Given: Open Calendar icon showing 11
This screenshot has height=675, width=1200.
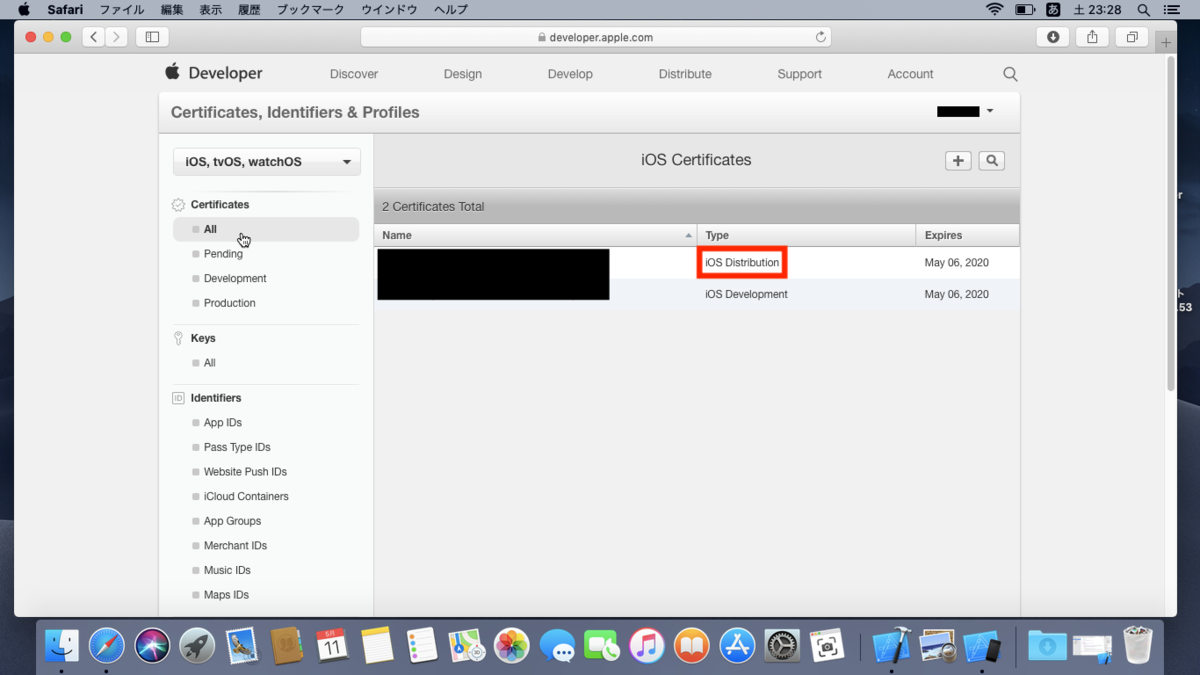Looking at the screenshot, I should point(332,647).
